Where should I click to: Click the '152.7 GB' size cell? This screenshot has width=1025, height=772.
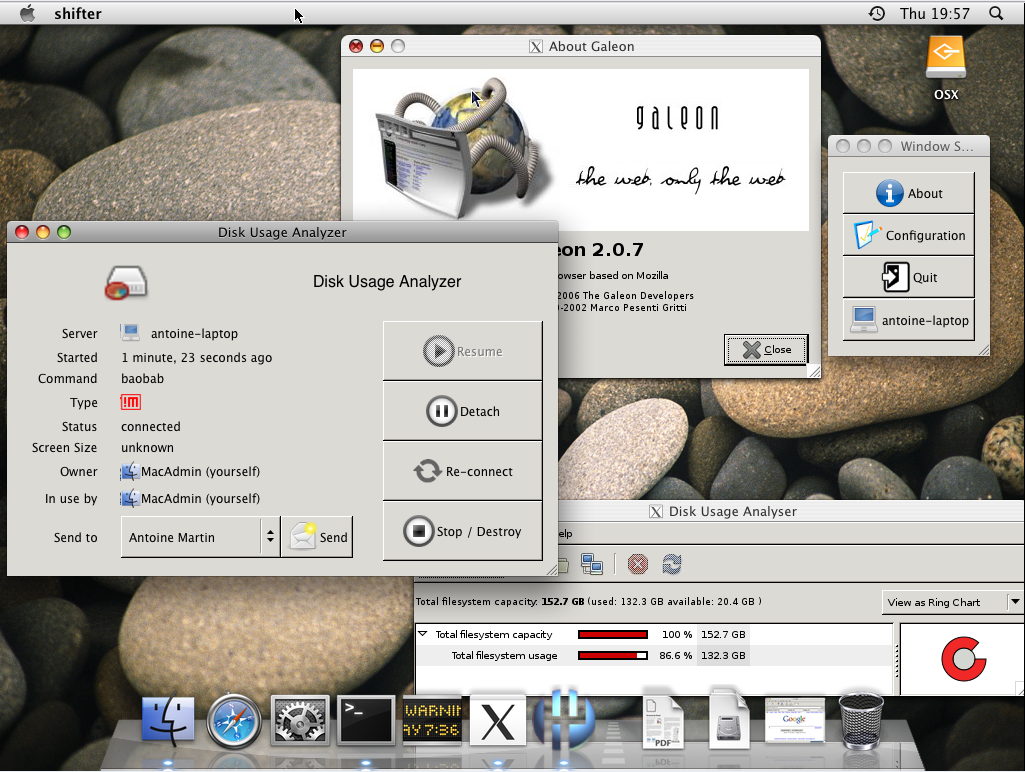[x=723, y=634]
